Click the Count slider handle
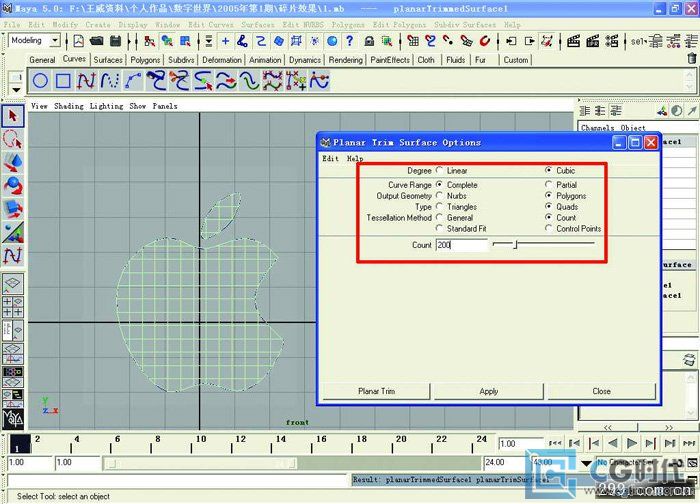Viewport: 700px width, 504px height. pyautogui.click(x=515, y=244)
